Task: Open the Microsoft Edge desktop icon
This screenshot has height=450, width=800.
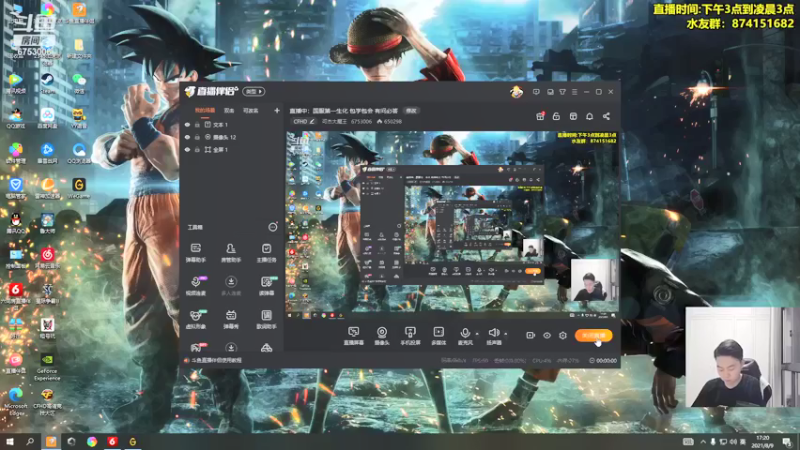Action: (x=16, y=402)
